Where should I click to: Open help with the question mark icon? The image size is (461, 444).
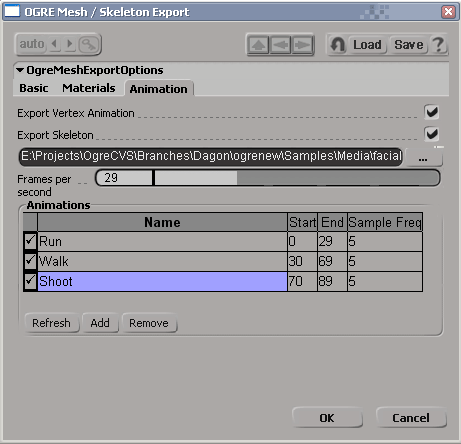pyautogui.click(x=438, y=44)
